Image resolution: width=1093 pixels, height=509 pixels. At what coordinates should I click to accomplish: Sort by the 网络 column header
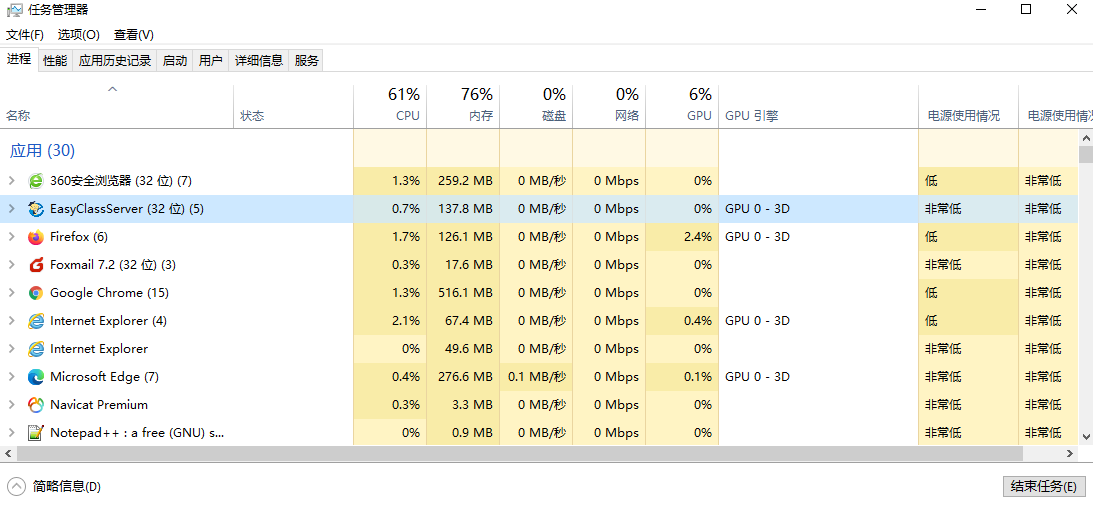(609, 107)
